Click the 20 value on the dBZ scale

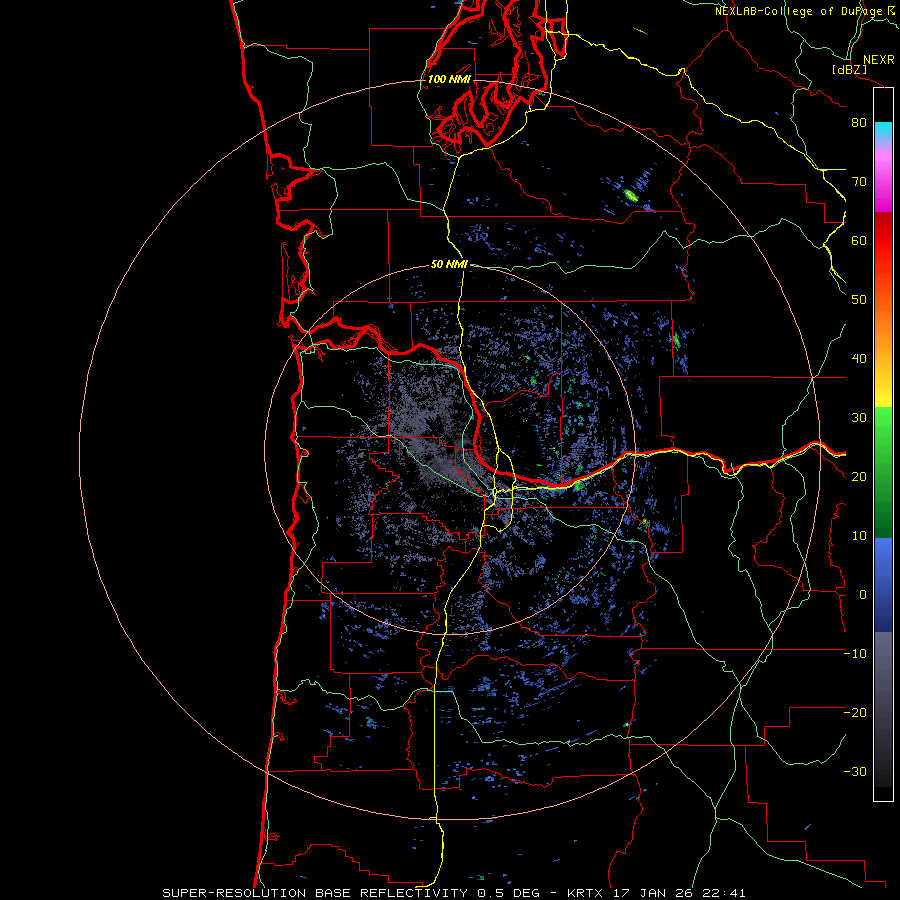point(859,477)
